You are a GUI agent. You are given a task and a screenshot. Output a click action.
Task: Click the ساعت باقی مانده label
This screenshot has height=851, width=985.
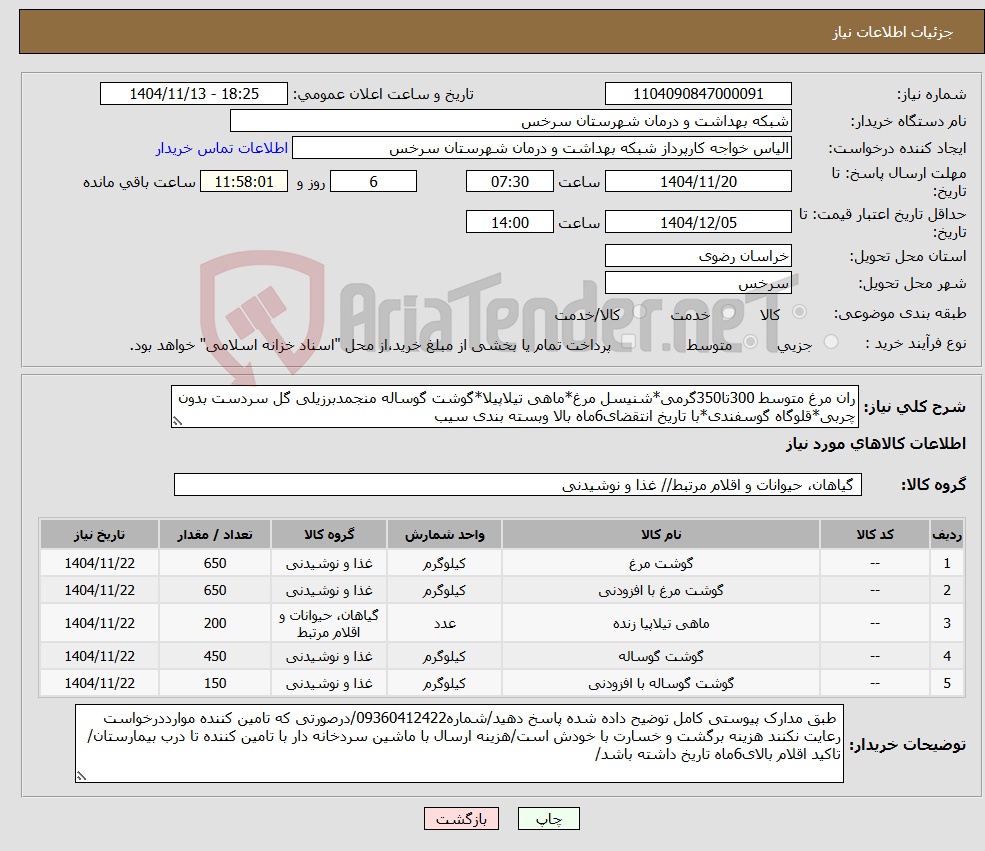(139, 182)
